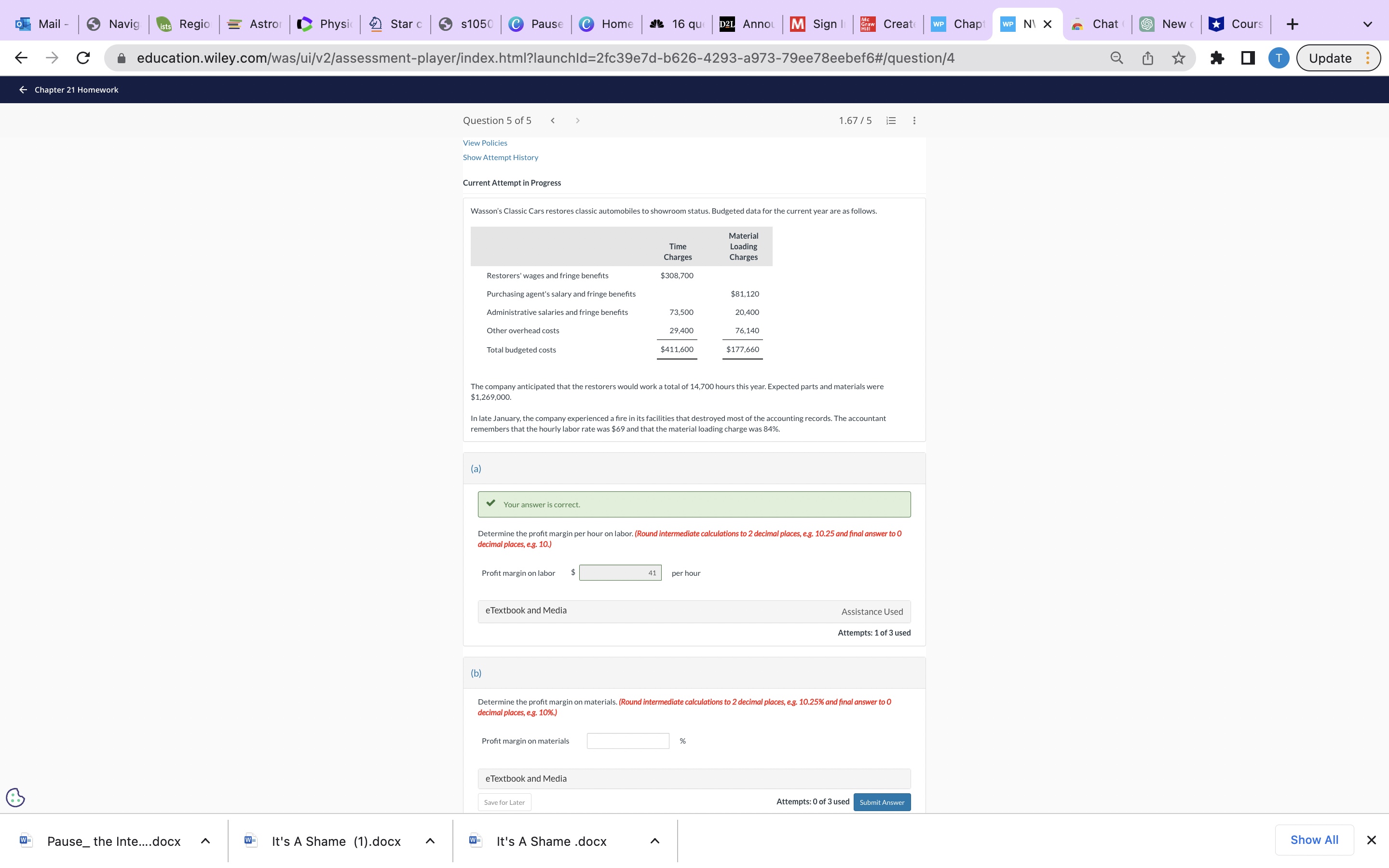Click the Submit Answer button

pos(882,802)
